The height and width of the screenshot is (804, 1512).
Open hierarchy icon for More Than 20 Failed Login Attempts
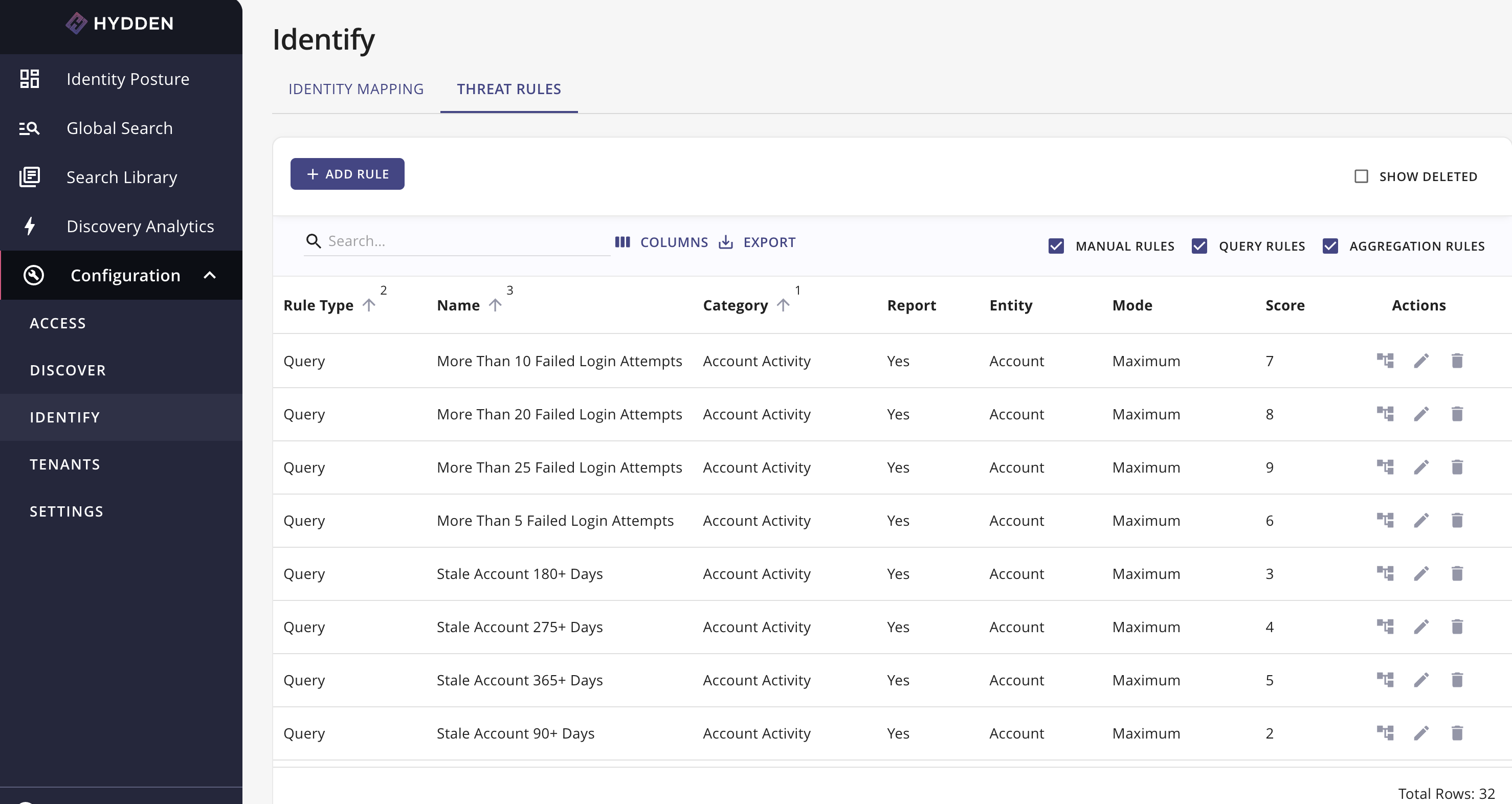coord(1385,414)
